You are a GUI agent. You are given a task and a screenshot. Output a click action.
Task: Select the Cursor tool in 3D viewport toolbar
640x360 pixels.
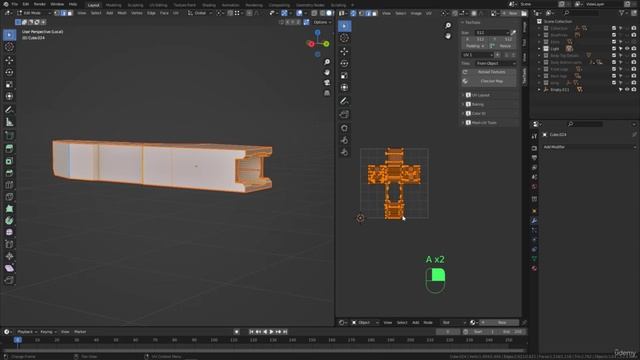pyautogui.click(x=9, y=47)
